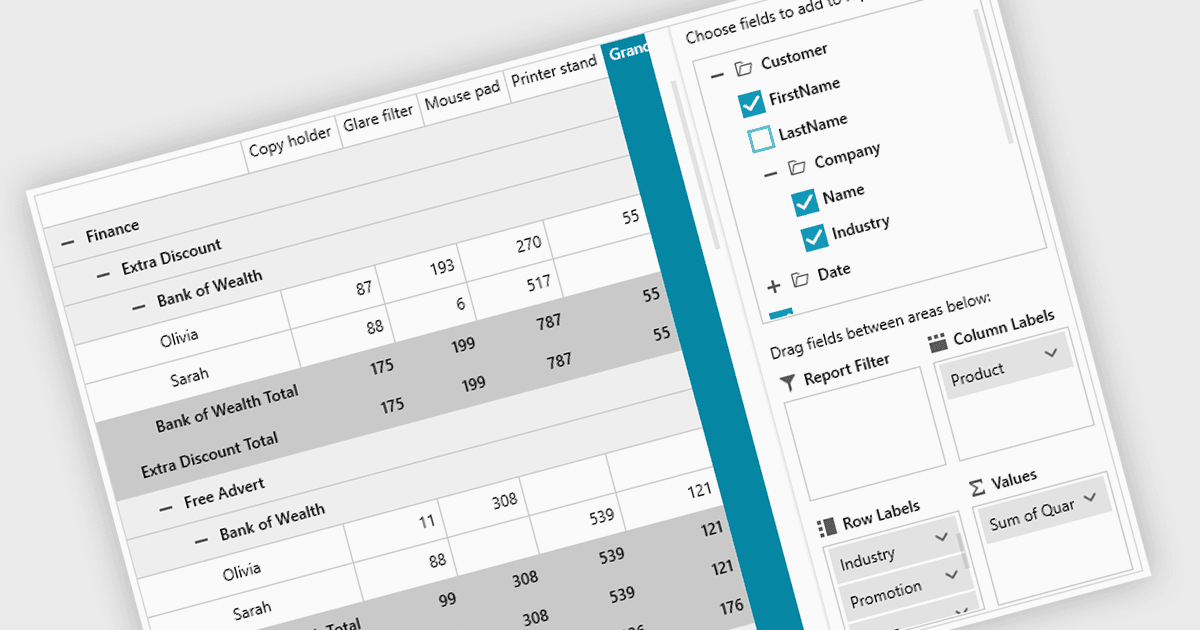
Task: Open the Industry row label dropdown
Action: click(940, 539)
